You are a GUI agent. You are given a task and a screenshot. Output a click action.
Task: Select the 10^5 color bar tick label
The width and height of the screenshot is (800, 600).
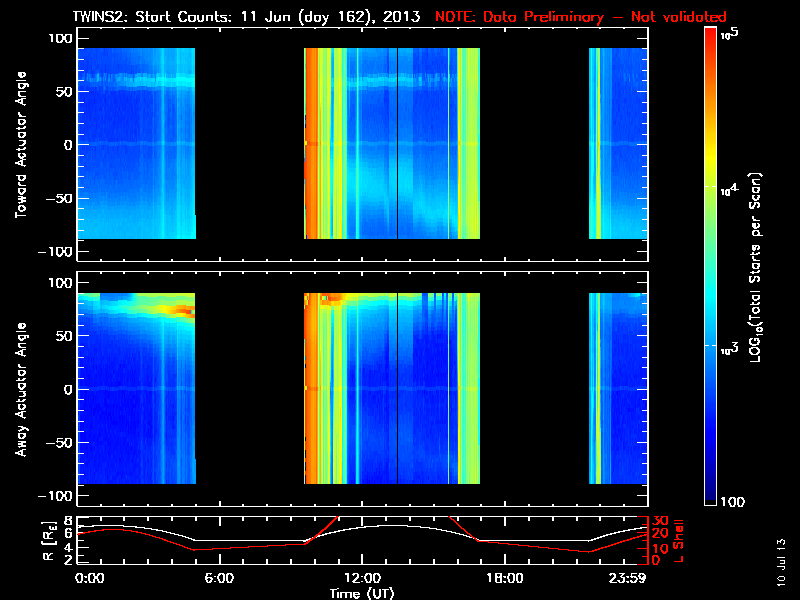(728, 34)
